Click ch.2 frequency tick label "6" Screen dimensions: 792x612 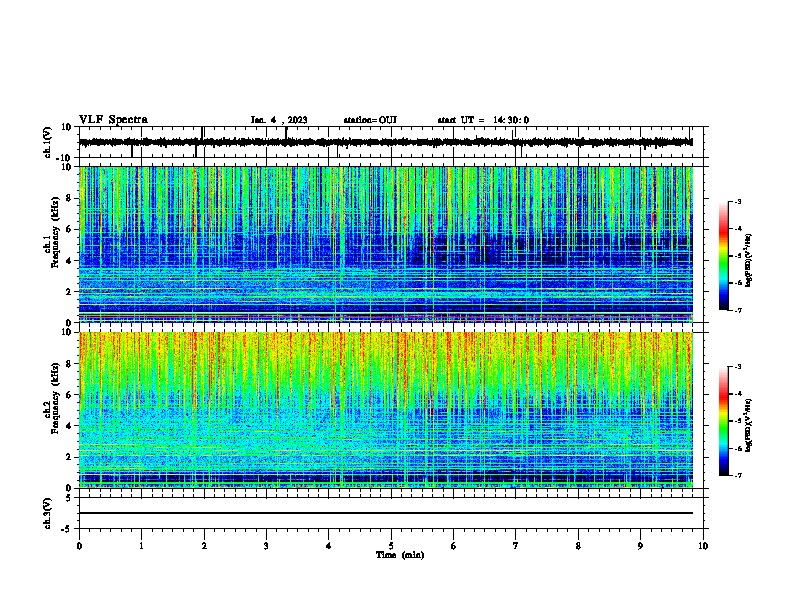[x=69, y=395]
